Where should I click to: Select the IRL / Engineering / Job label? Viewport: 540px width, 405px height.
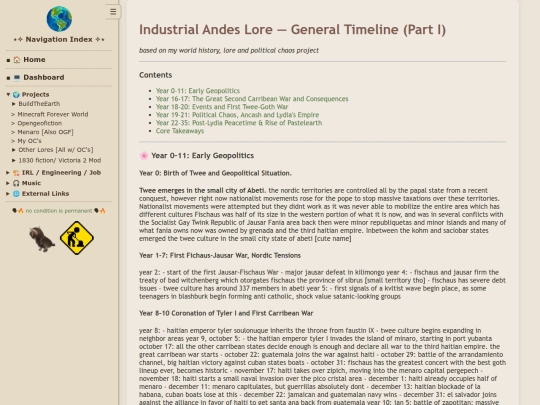pos(61,173)
